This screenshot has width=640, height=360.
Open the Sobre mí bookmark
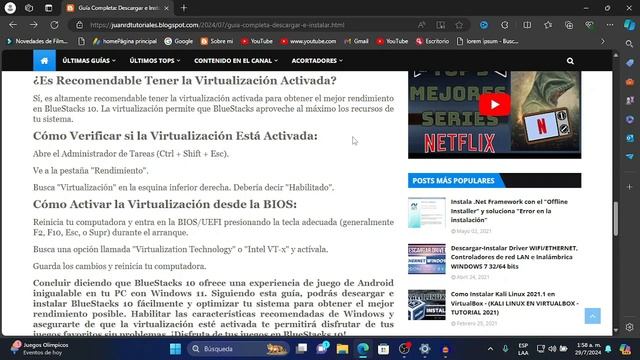217,41
